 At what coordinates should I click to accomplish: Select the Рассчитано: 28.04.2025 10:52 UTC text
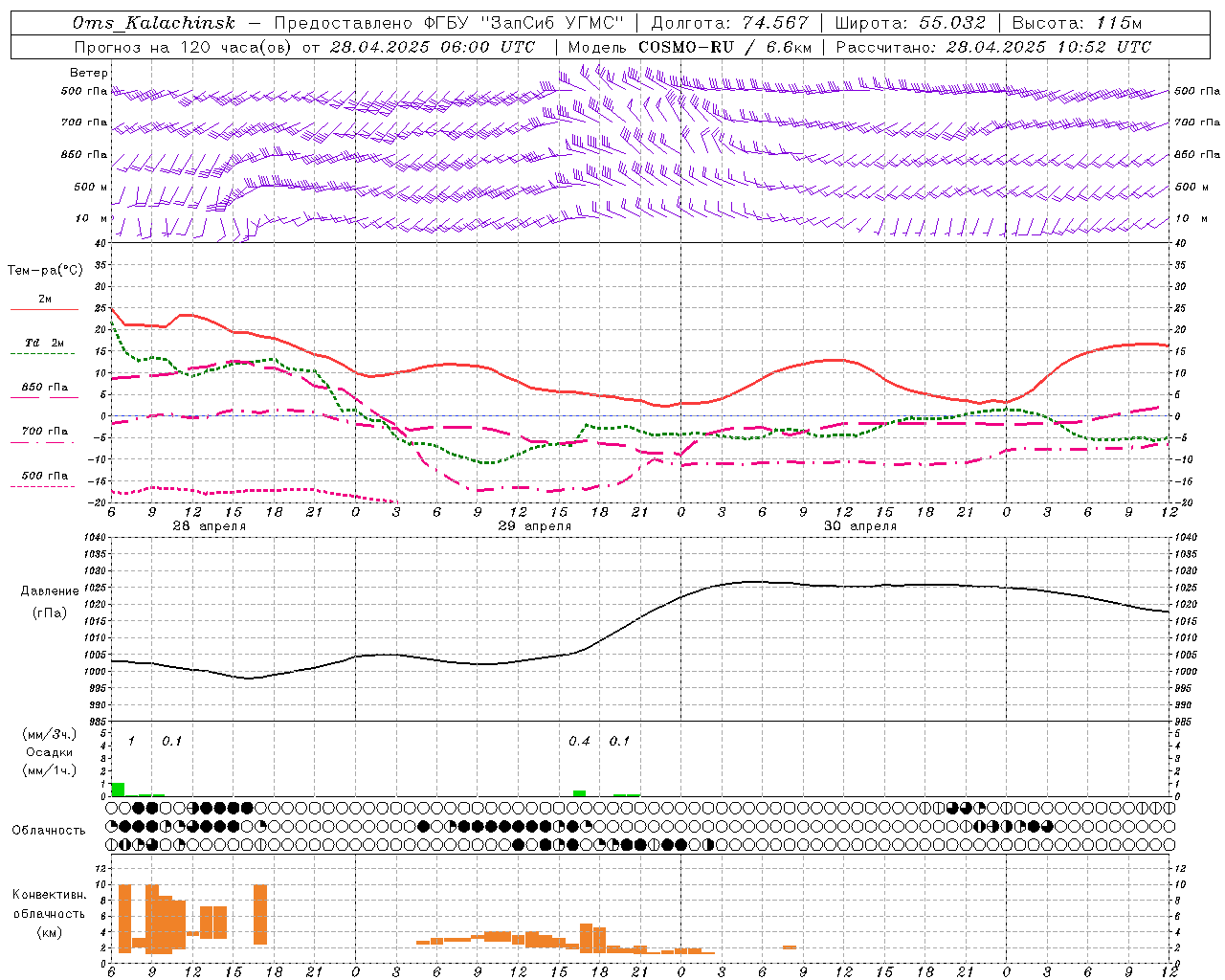[x=993, y=47]
